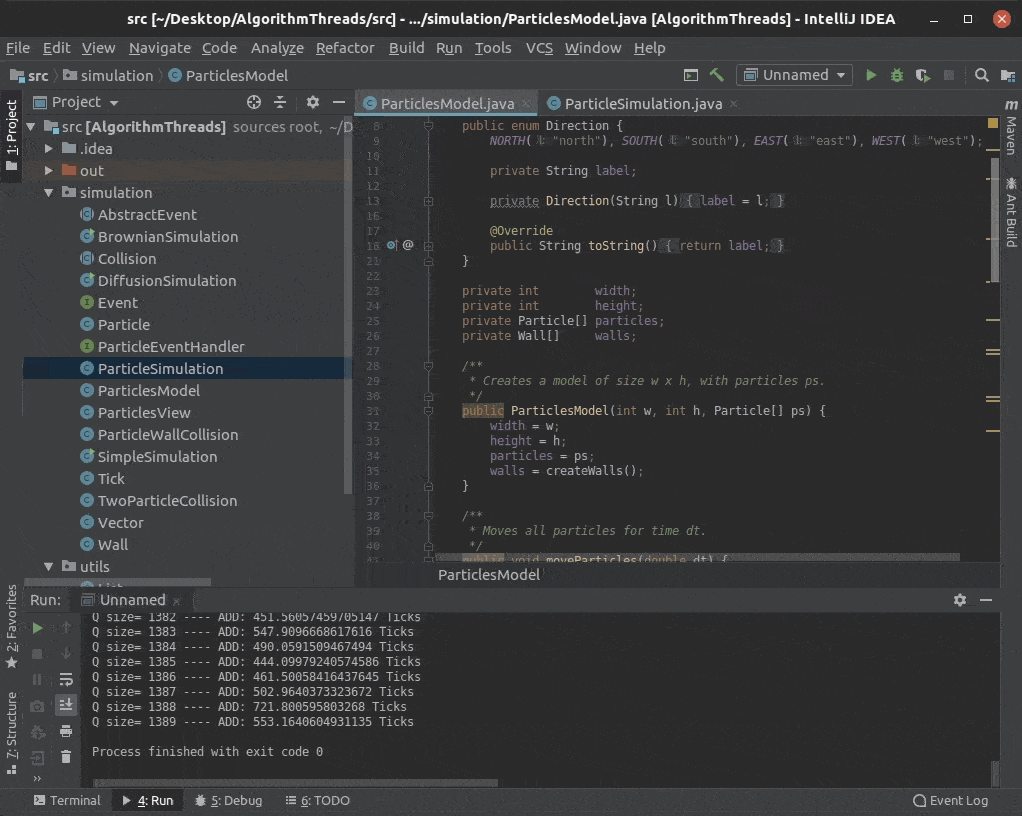Open the Terminal tool window
The height and width of the screenshot is (816, 1022).
coord(67,800)
